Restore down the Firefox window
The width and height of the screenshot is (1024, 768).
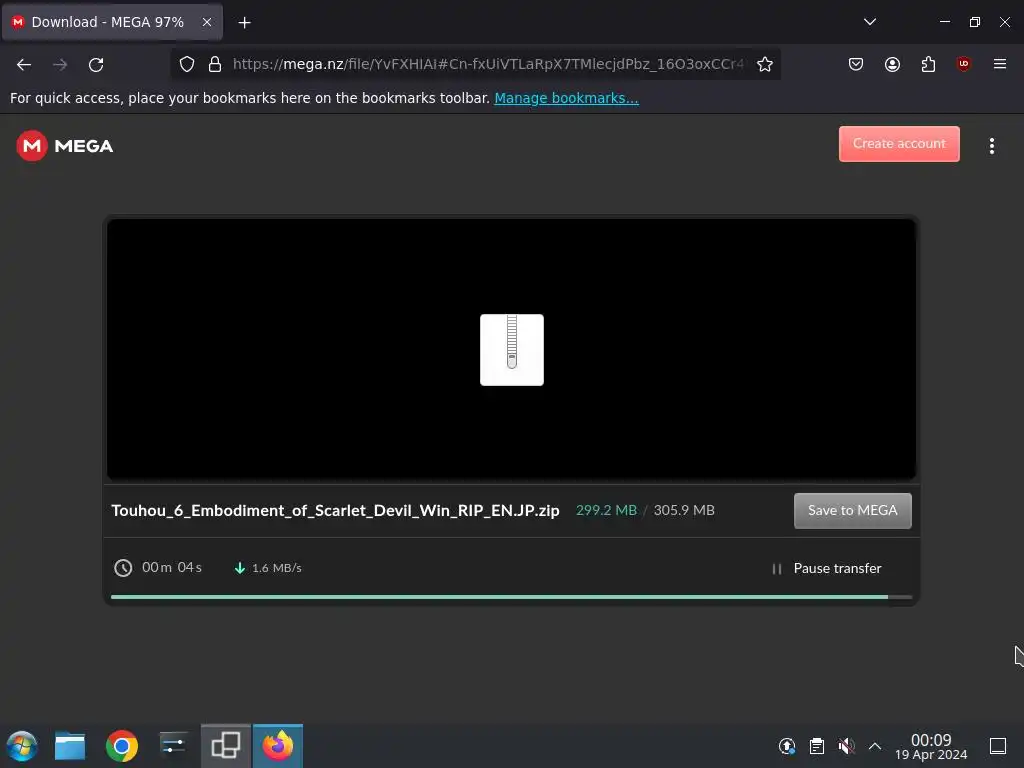click(x=974, y=22)
